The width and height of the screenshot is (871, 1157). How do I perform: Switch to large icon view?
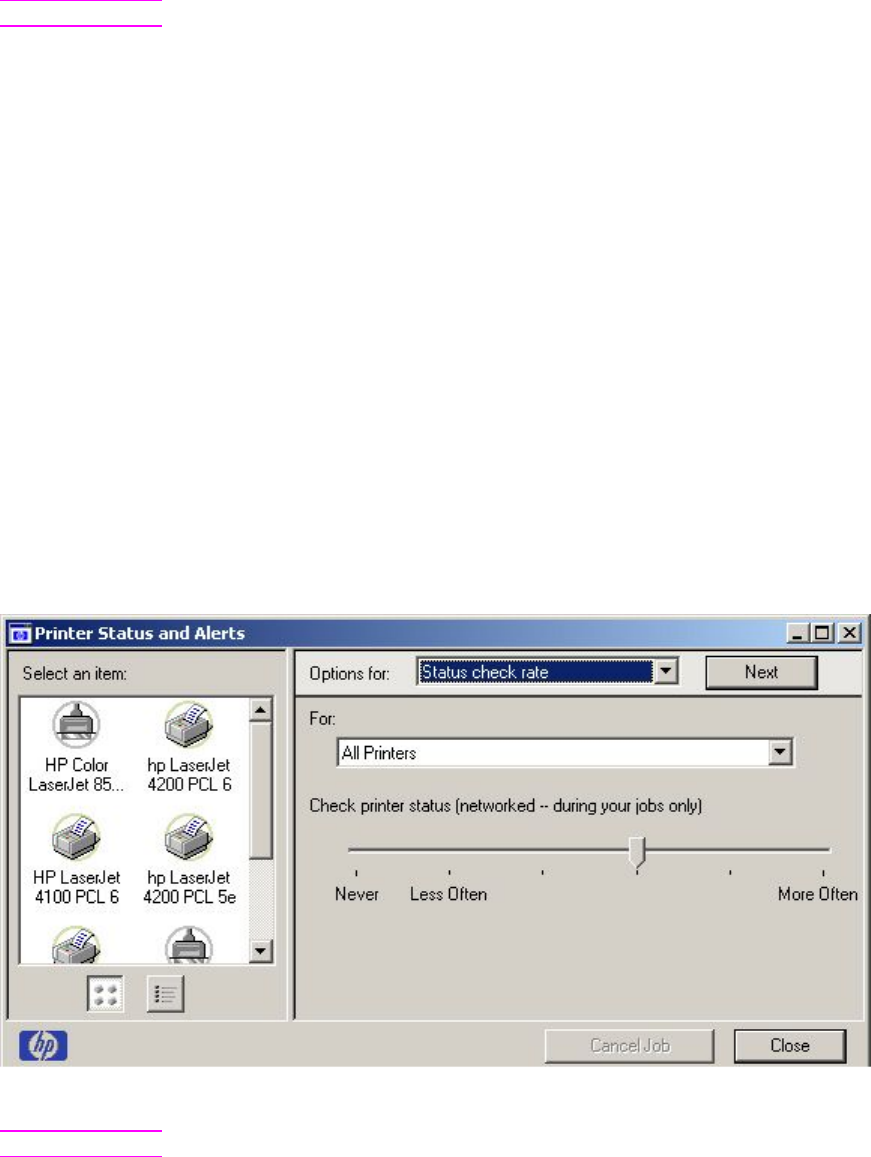click(x=106, y=993)
